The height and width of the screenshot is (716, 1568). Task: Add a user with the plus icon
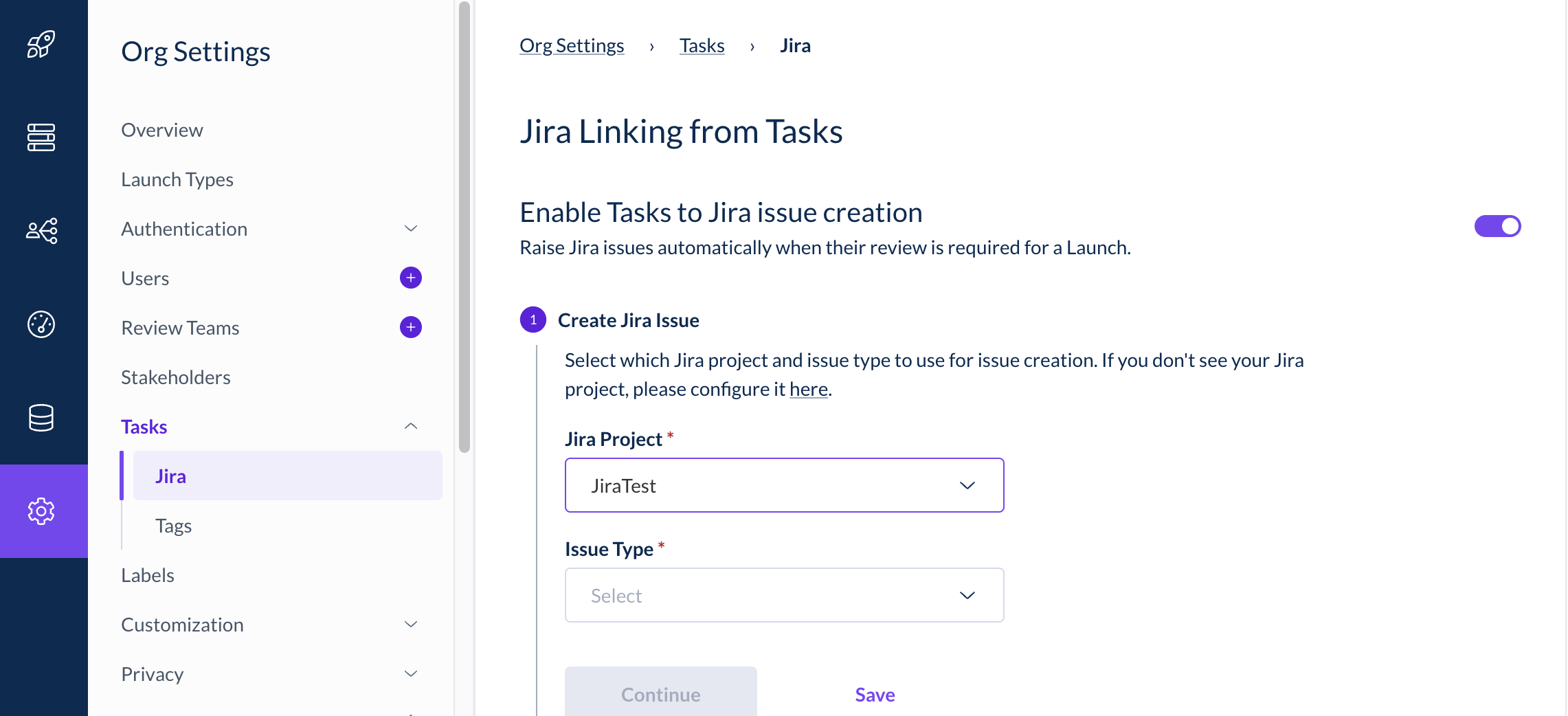[411, 278]
